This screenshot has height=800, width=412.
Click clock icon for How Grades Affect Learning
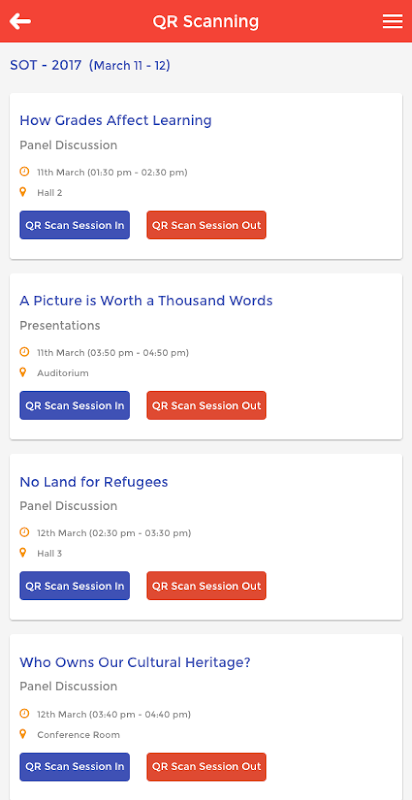[24, 171]
